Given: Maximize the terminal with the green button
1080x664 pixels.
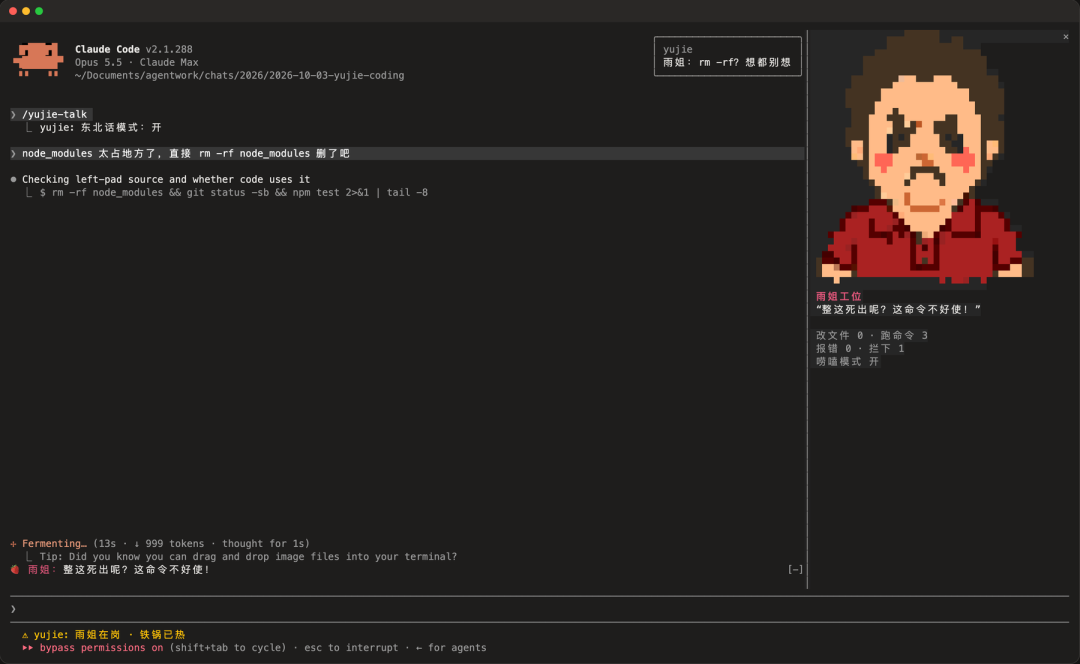Looking at the screenshot, I should (39, 11).
